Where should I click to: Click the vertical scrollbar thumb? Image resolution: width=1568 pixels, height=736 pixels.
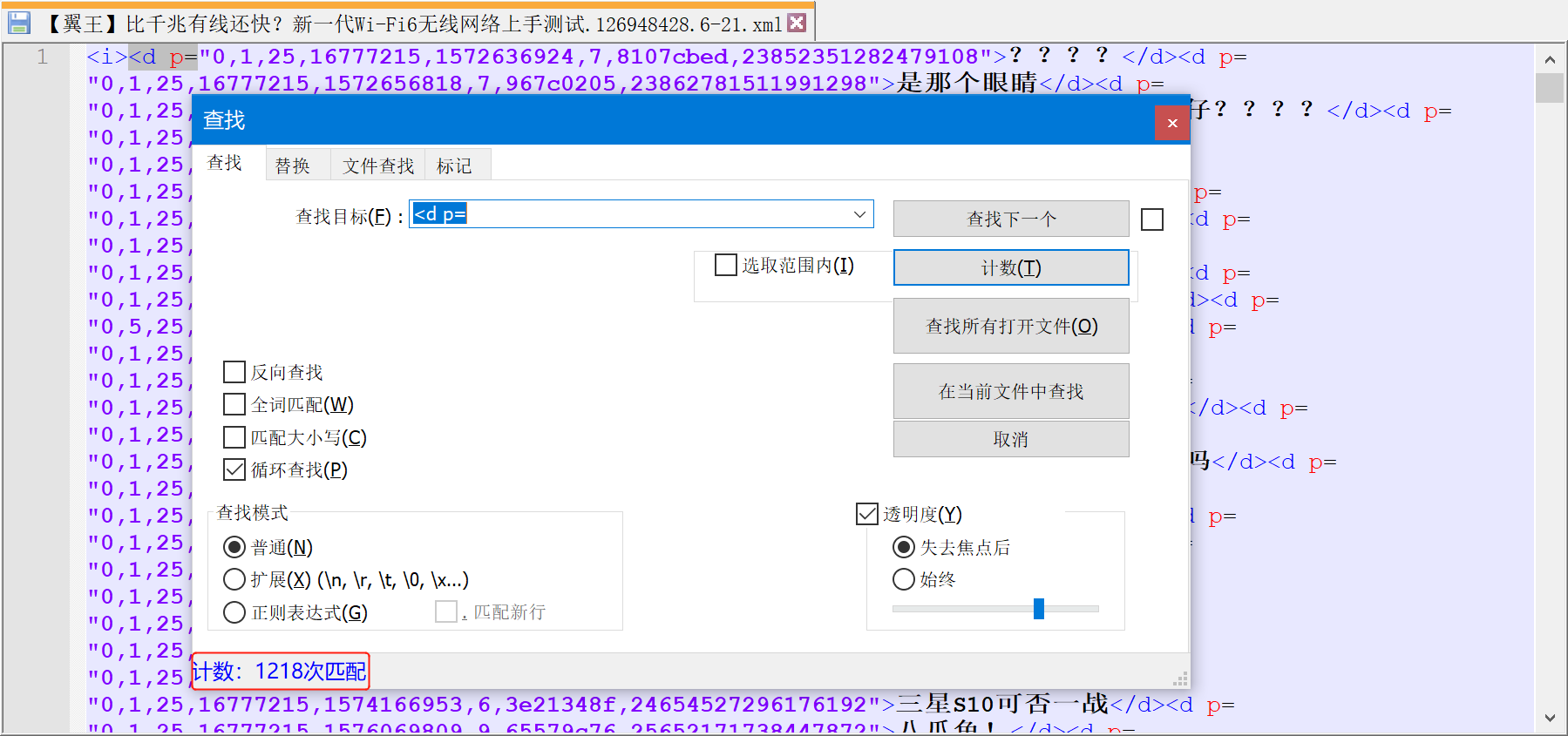(x=1550, y=88)
